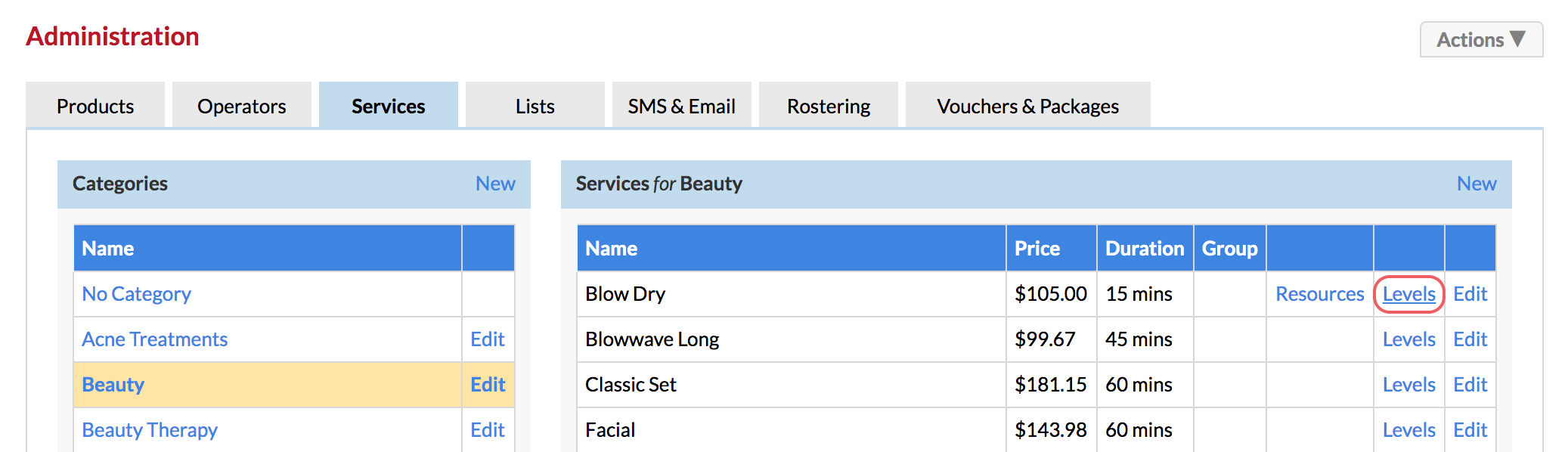Viewport: 1568px width, 452px height.
Task: Edit the Facial service
Action: [1470, 430]
